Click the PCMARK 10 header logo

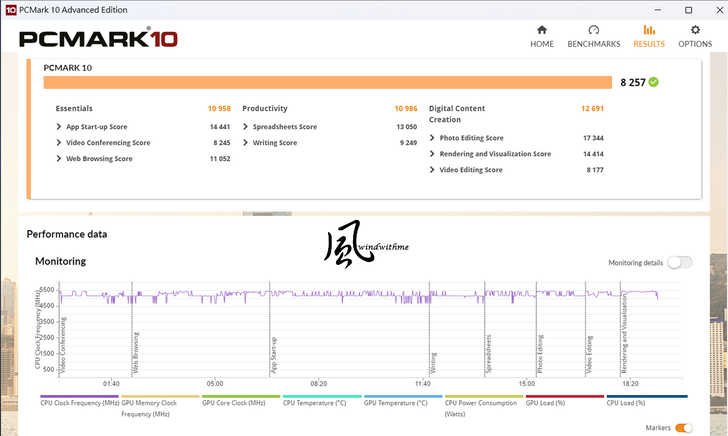coord(100,39)
